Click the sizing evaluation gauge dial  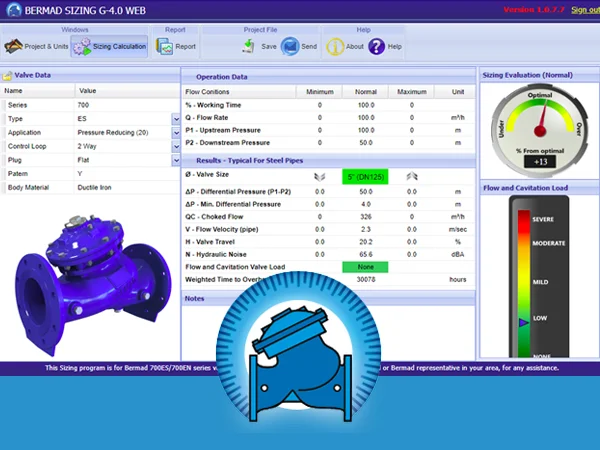click(x=540, y=131)
